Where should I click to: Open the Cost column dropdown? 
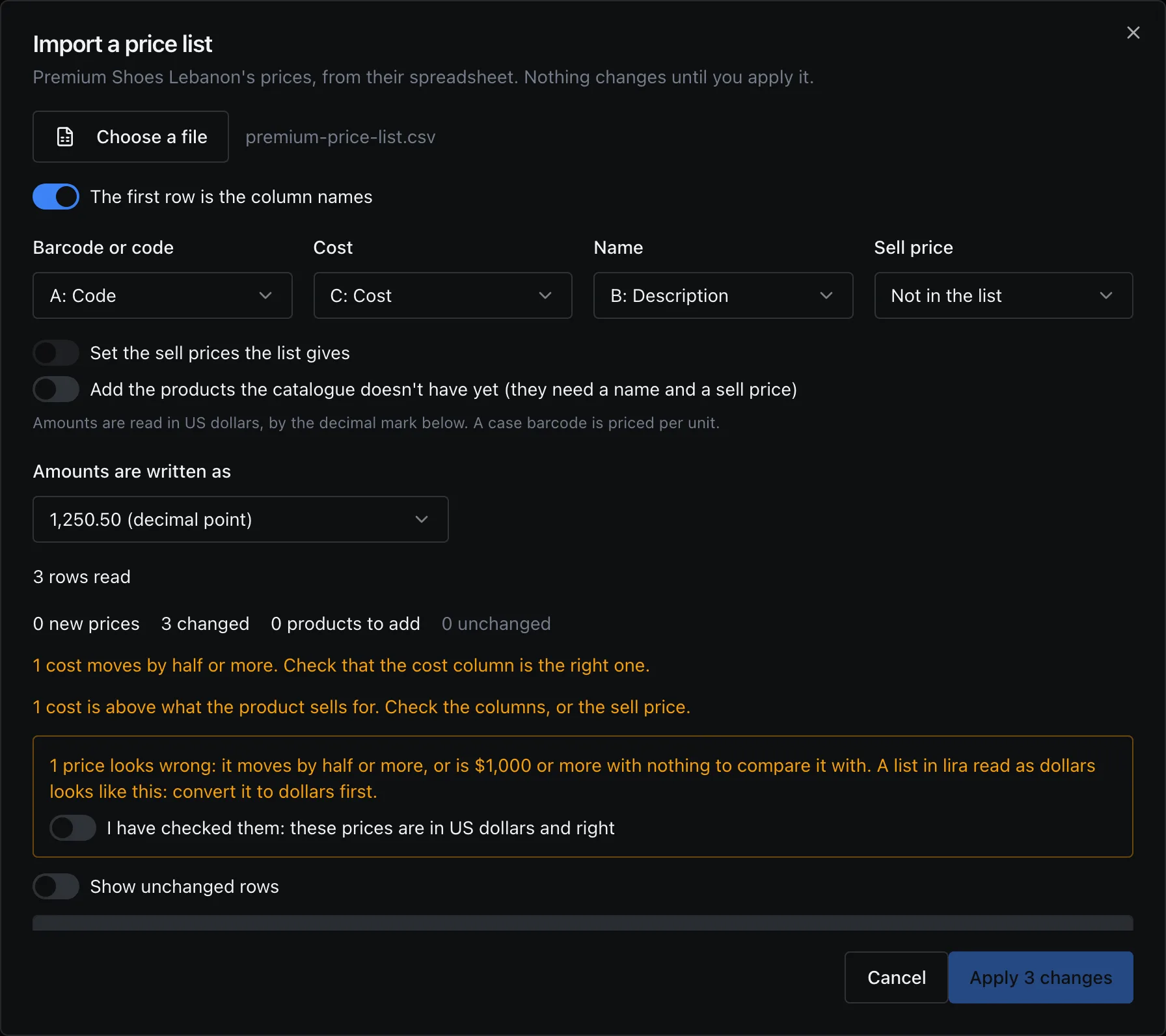coord(443,295)
